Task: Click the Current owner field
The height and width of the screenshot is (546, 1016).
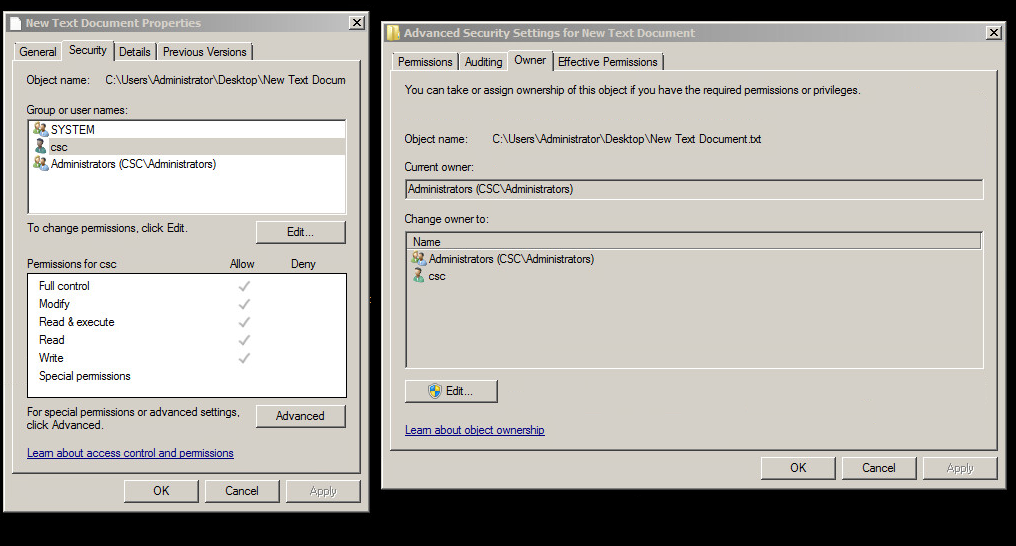Action: click(x=694, y=189)
